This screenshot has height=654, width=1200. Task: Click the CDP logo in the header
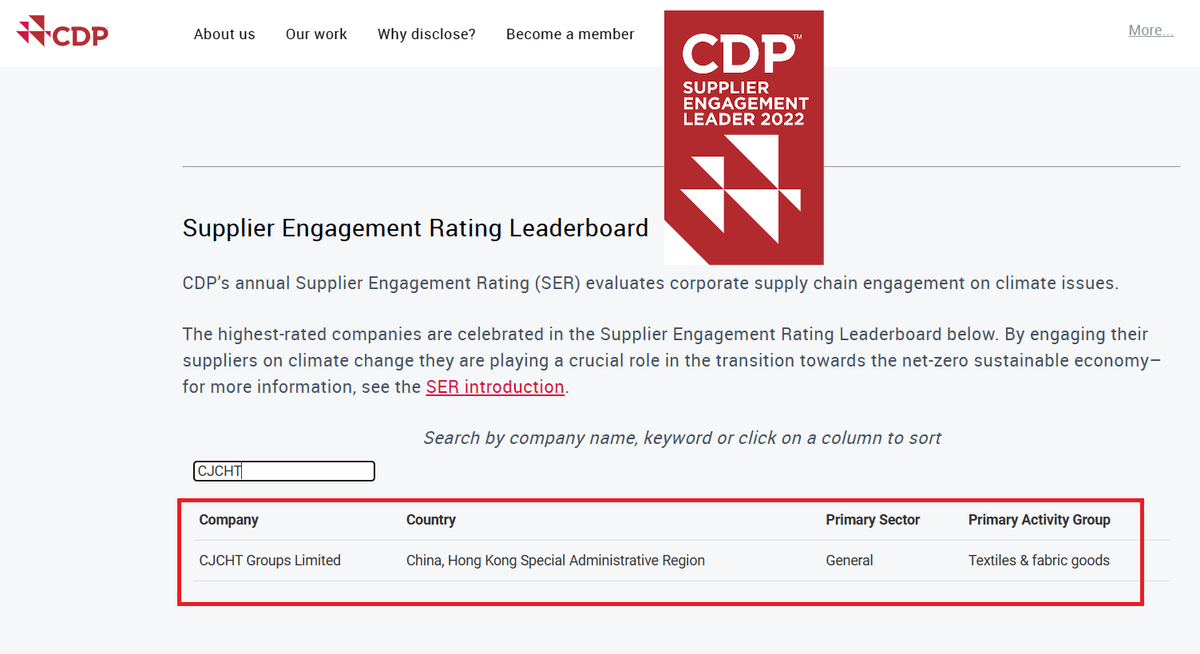62,32
